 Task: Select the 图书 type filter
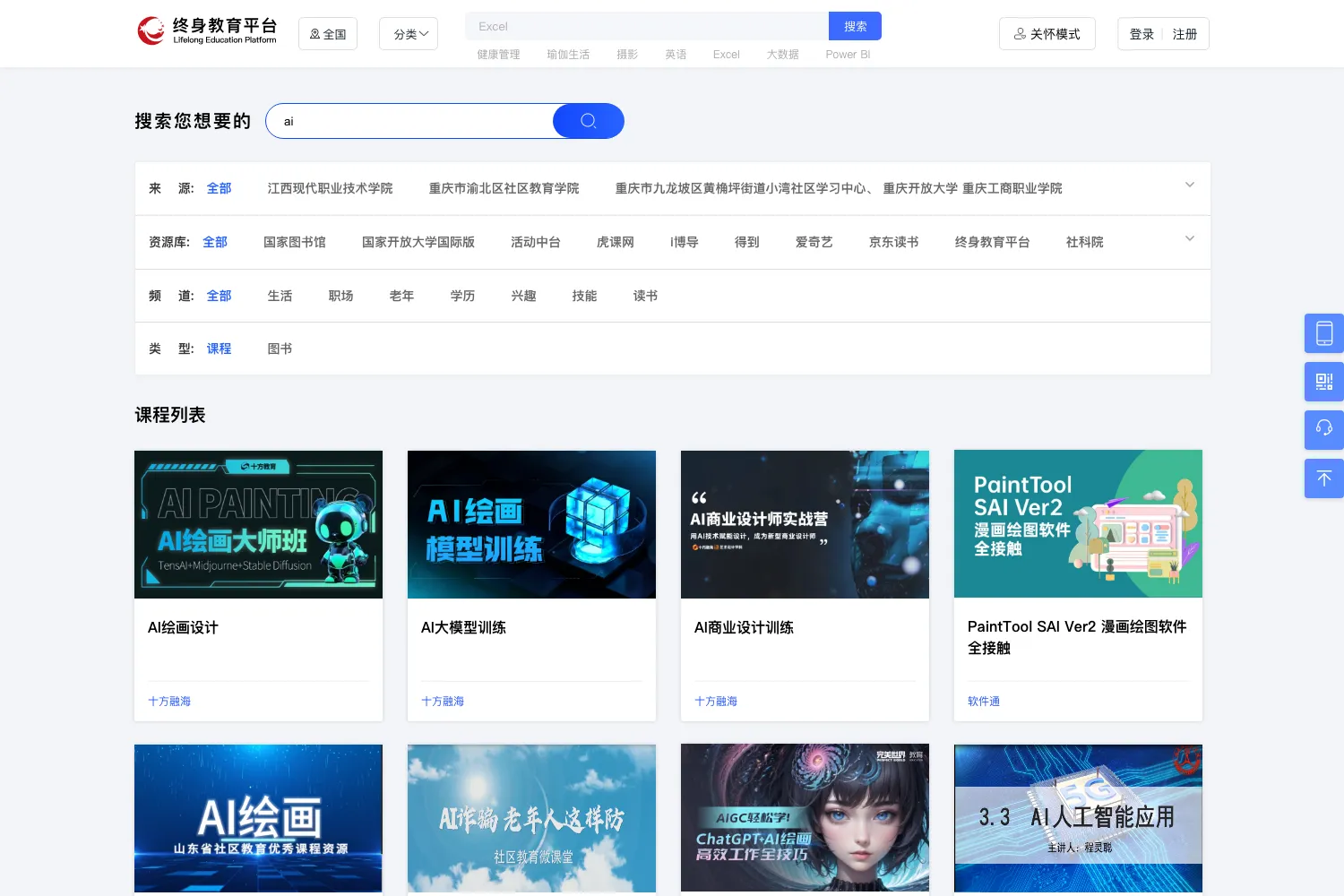coord(280,349)
